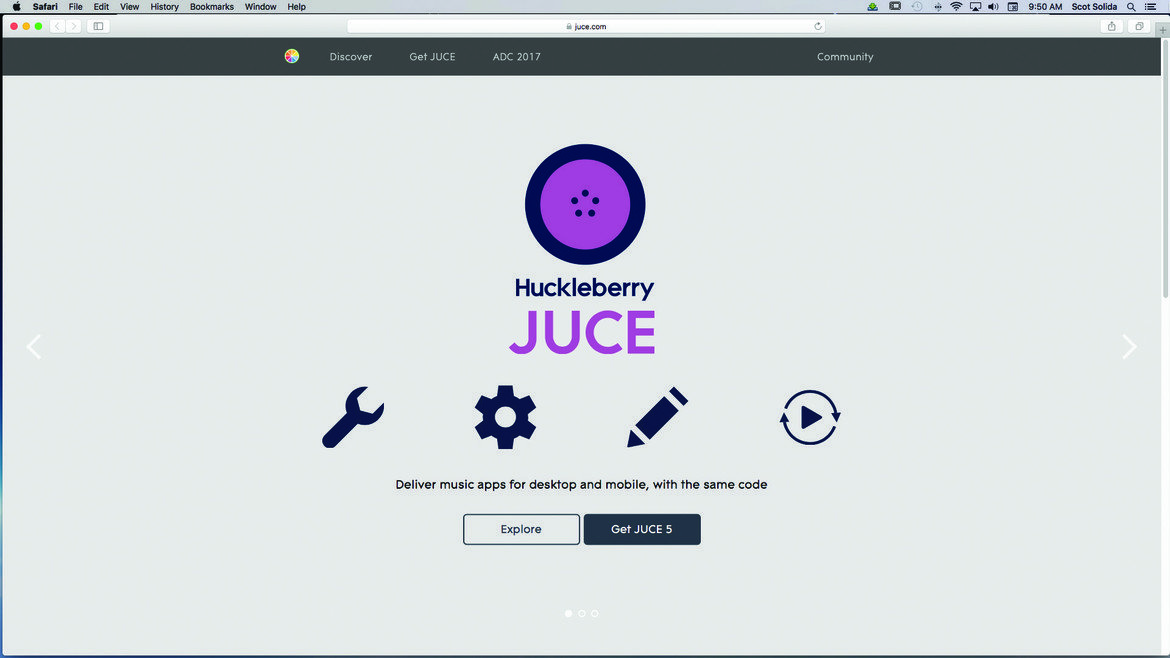
Task: Click the pencil icon on the JUCE page
Action: [x=657, y=417]
